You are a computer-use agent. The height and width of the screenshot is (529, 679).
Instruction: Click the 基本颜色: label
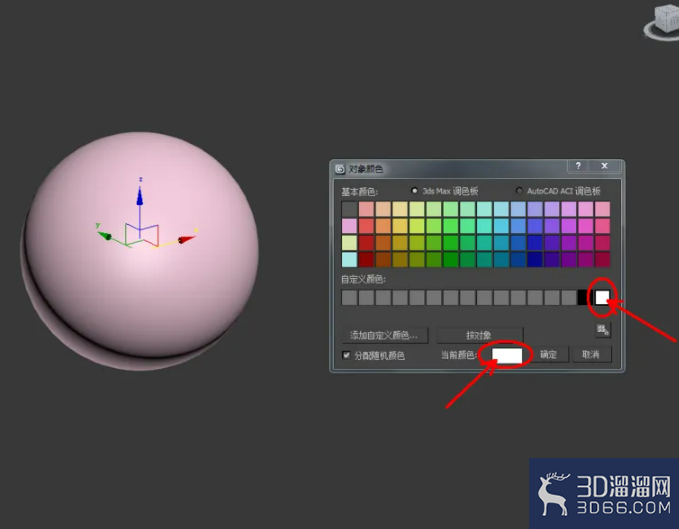point(359,191)
